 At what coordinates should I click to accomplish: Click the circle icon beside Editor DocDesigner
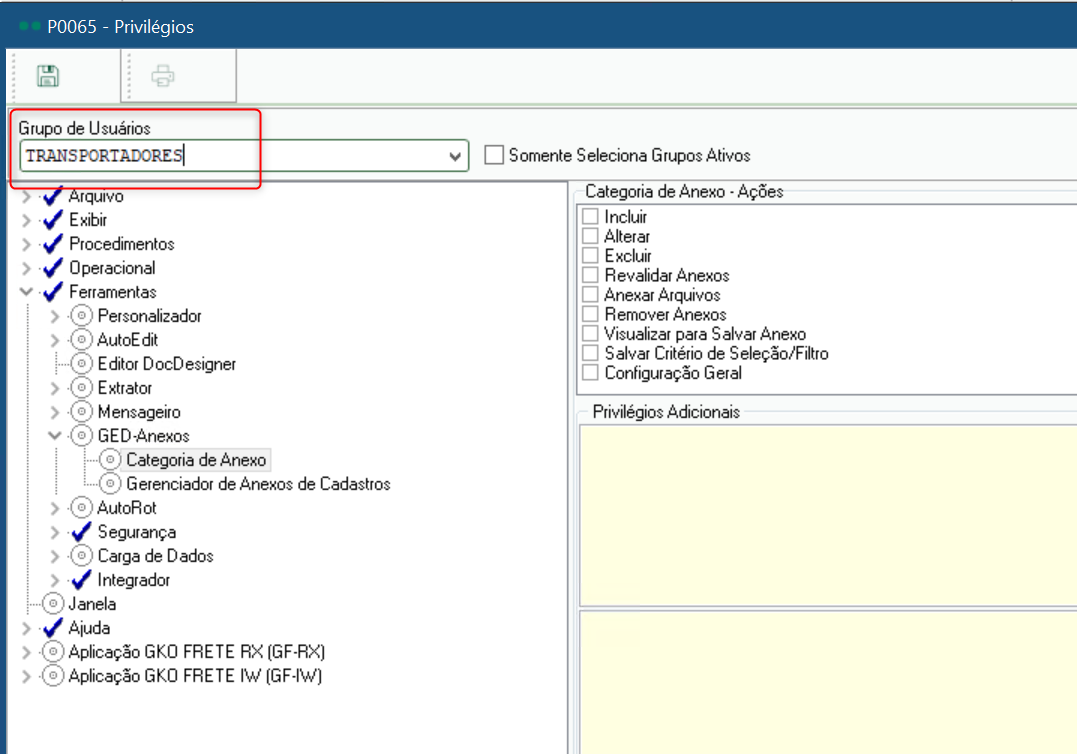(81, 364)
